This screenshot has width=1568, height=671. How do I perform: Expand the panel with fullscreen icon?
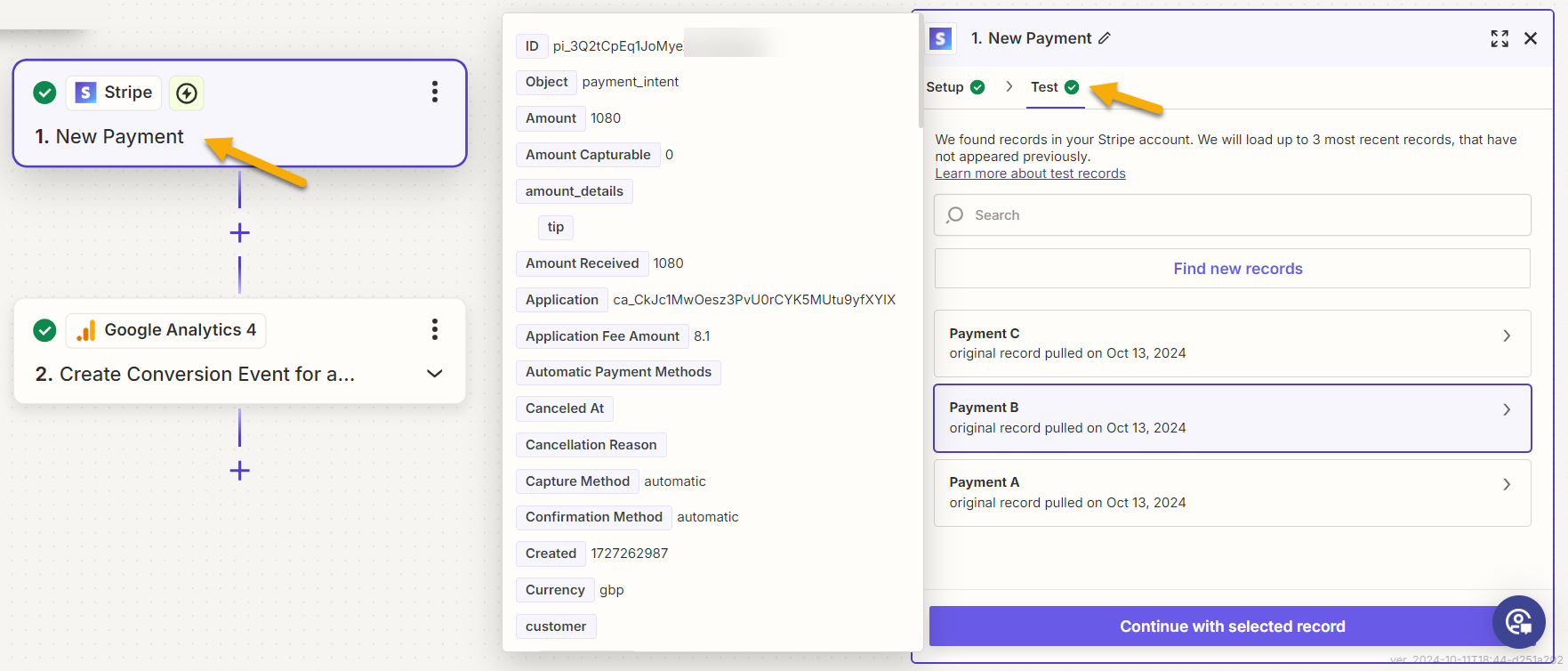coord(1500,38)
